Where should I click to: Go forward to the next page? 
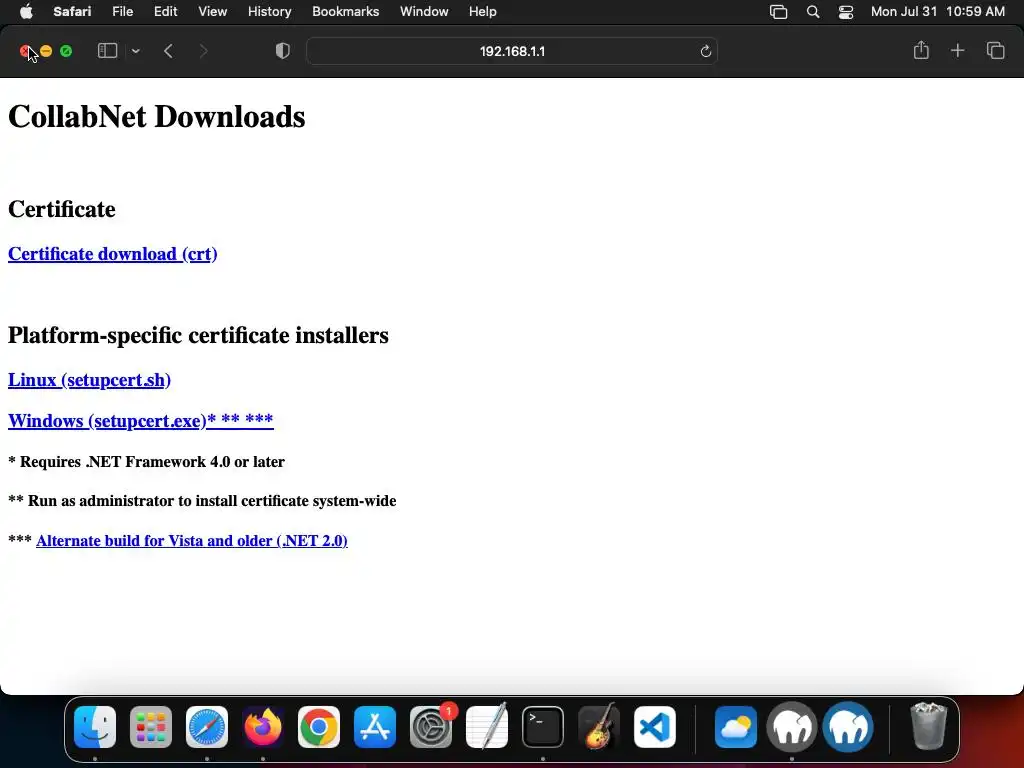(203, 51)
